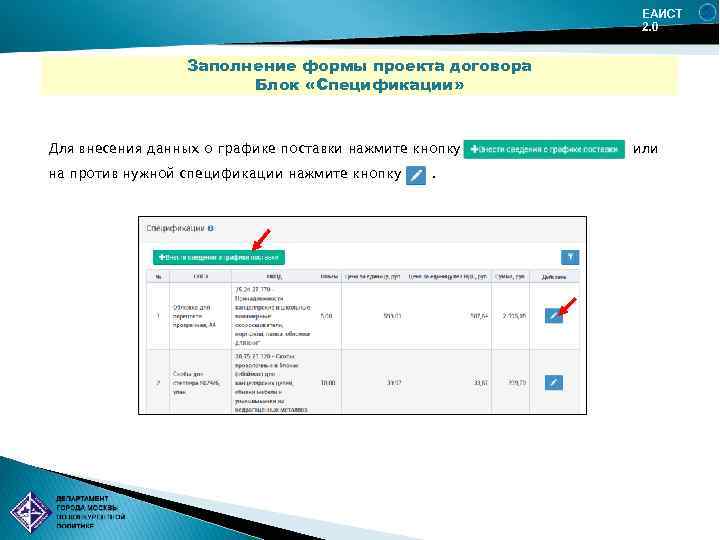Click the № column header
720x540 pixels.
[158, 277]
